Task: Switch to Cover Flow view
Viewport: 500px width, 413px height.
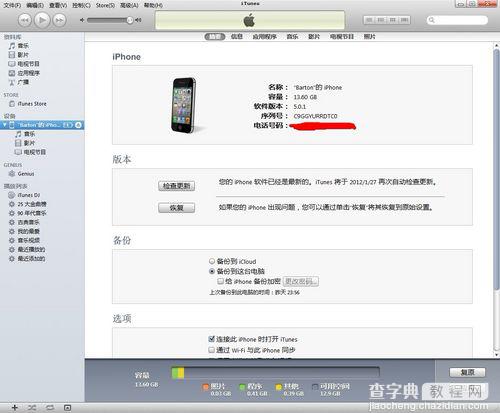Action: (404, 20)
